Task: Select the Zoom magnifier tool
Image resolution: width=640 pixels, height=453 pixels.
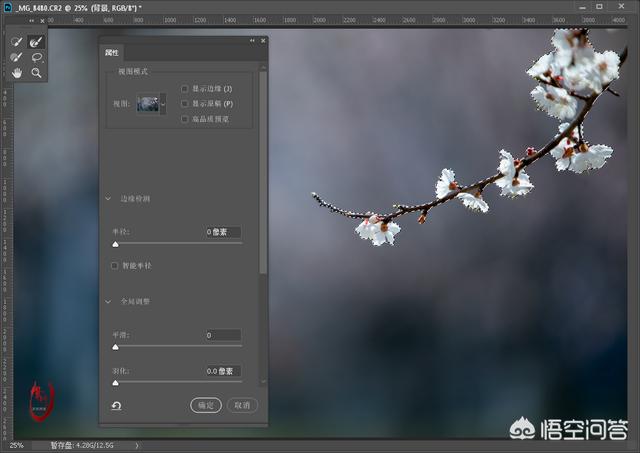Action: (36, 73)
